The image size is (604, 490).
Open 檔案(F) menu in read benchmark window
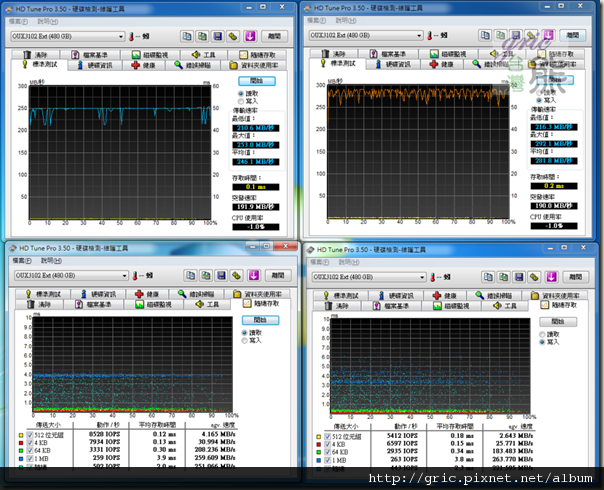(x=18, y=22)
